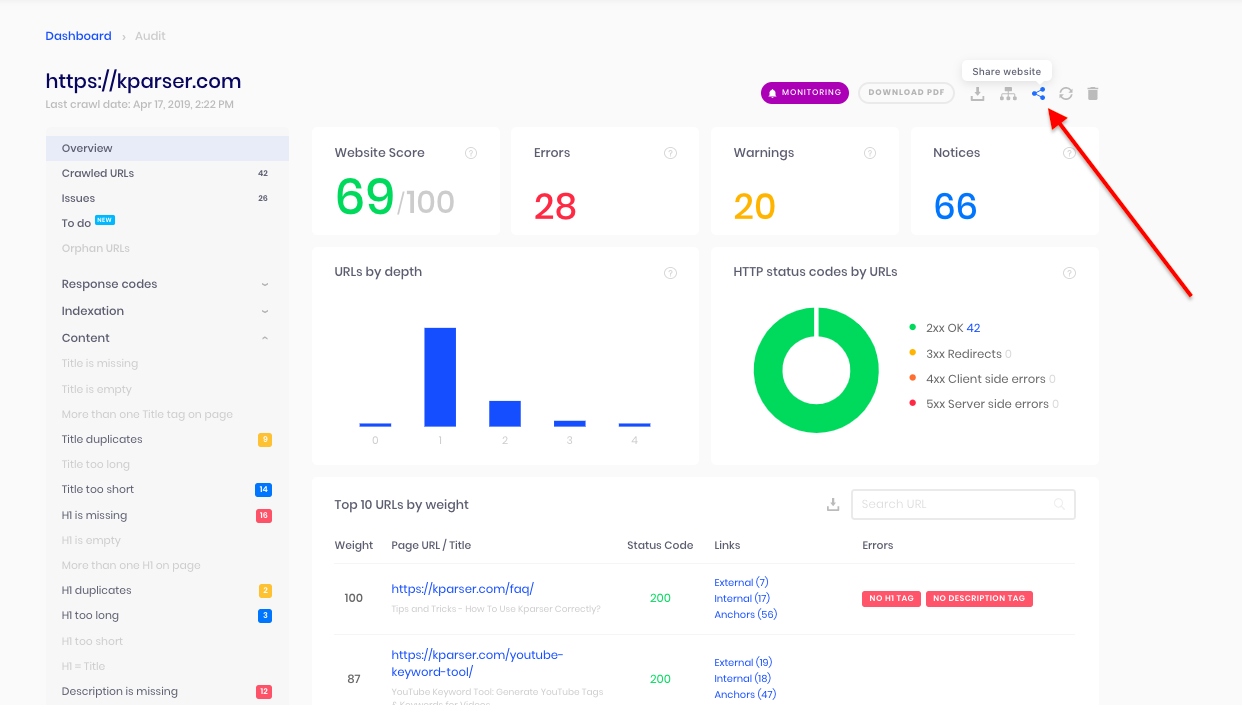
Task: Open the youtube-keyword-tool URL link
Action: [477, 663]
